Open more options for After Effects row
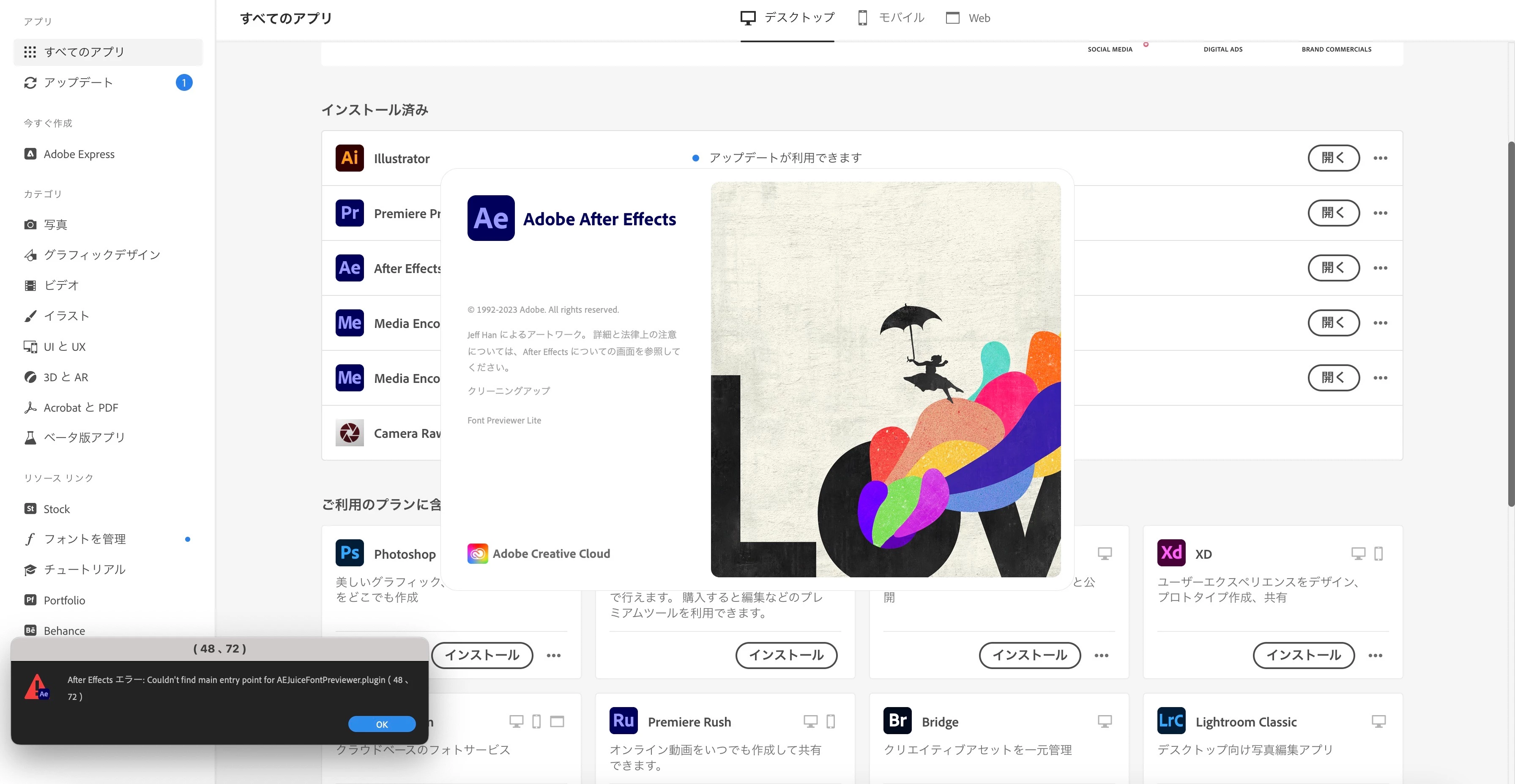 pos(1380,268)
